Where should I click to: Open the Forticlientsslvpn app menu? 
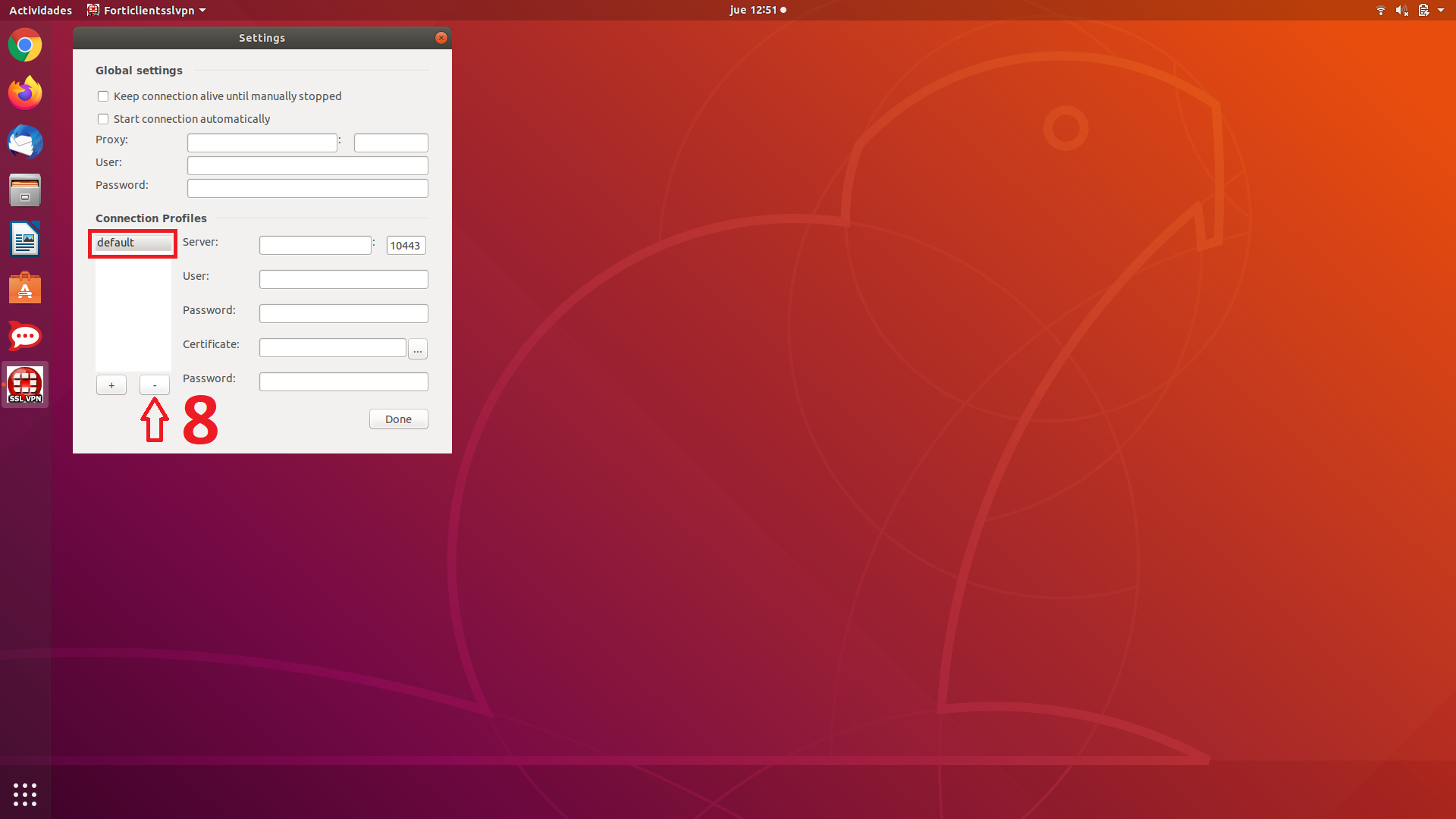tap(146, 11)
